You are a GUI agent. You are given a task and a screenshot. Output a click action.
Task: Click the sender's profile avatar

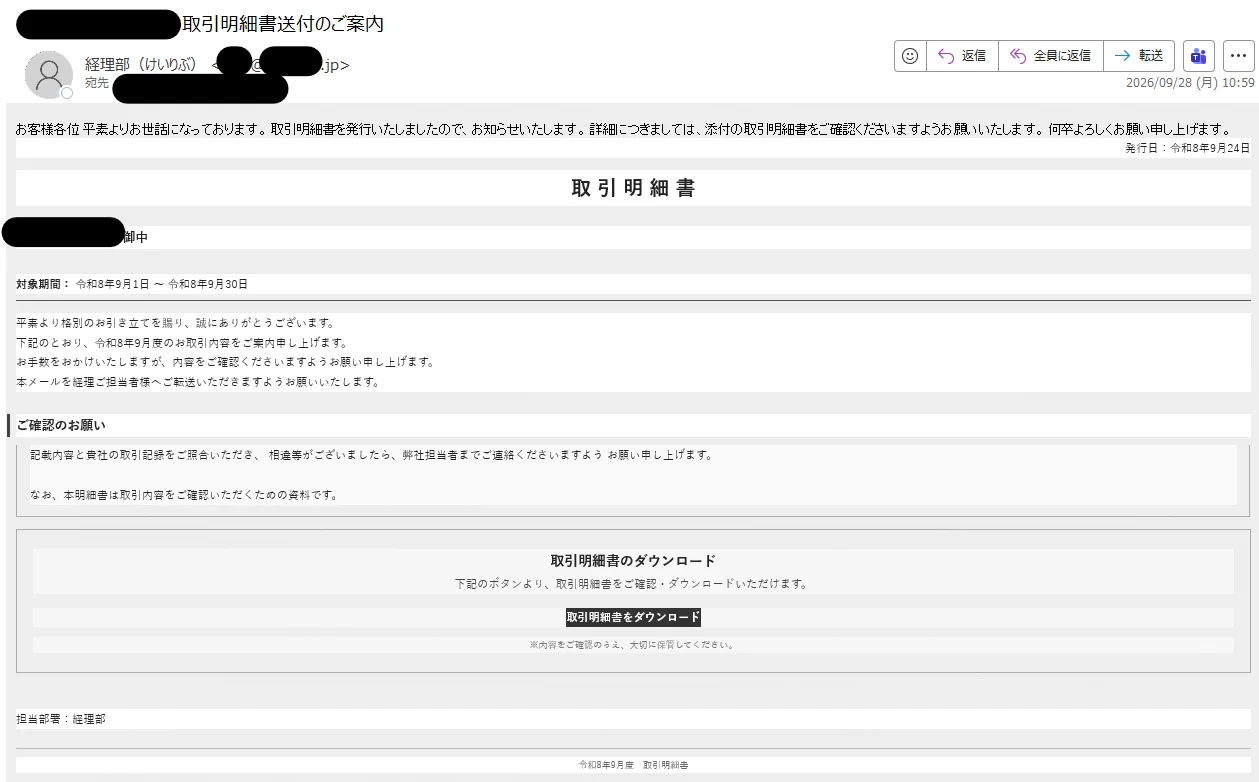pyautogui.click(x=48, y=74)
